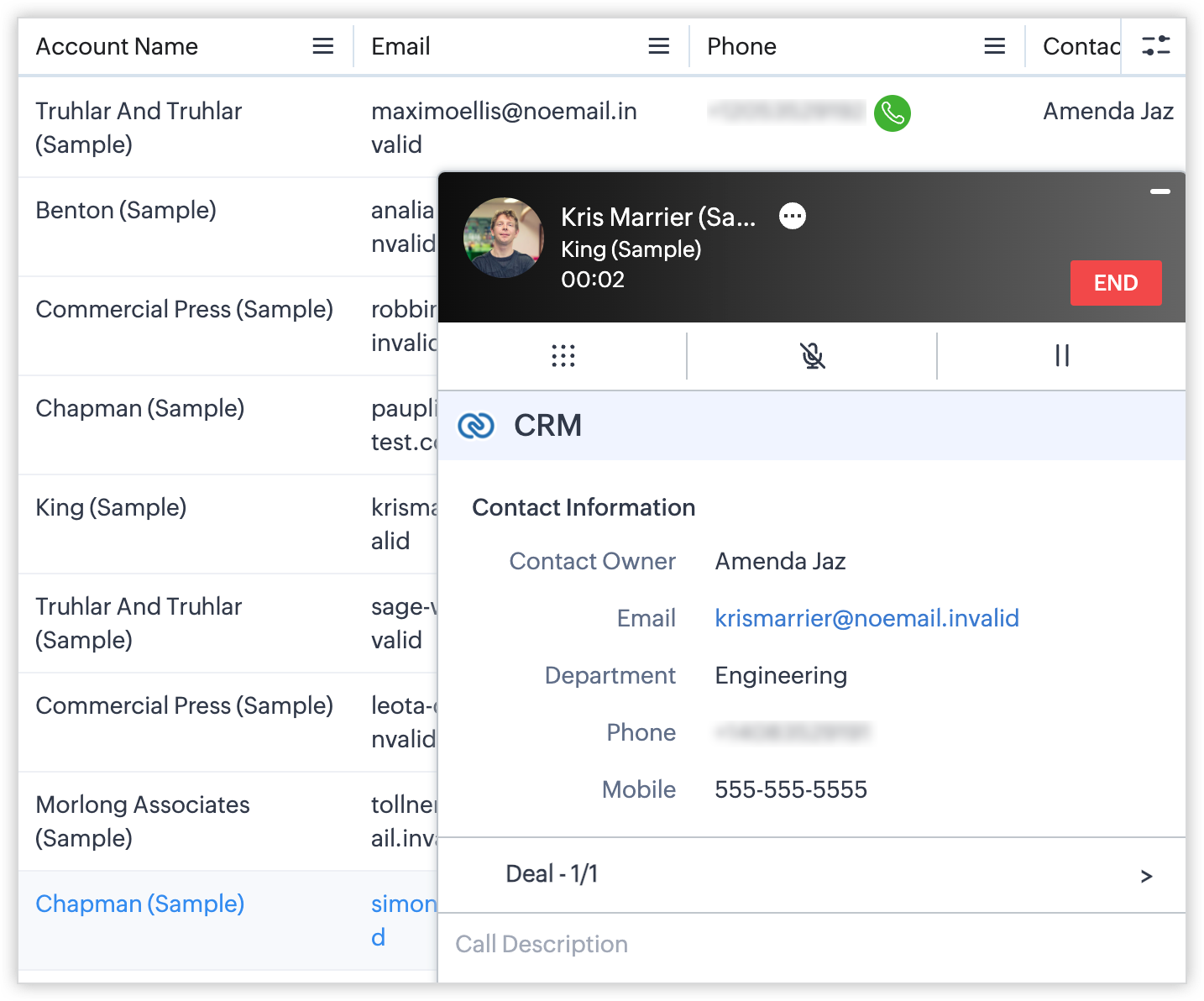Select Morlong Associates (Sample) account cell

pyautogui.click(x=143, y=821)
